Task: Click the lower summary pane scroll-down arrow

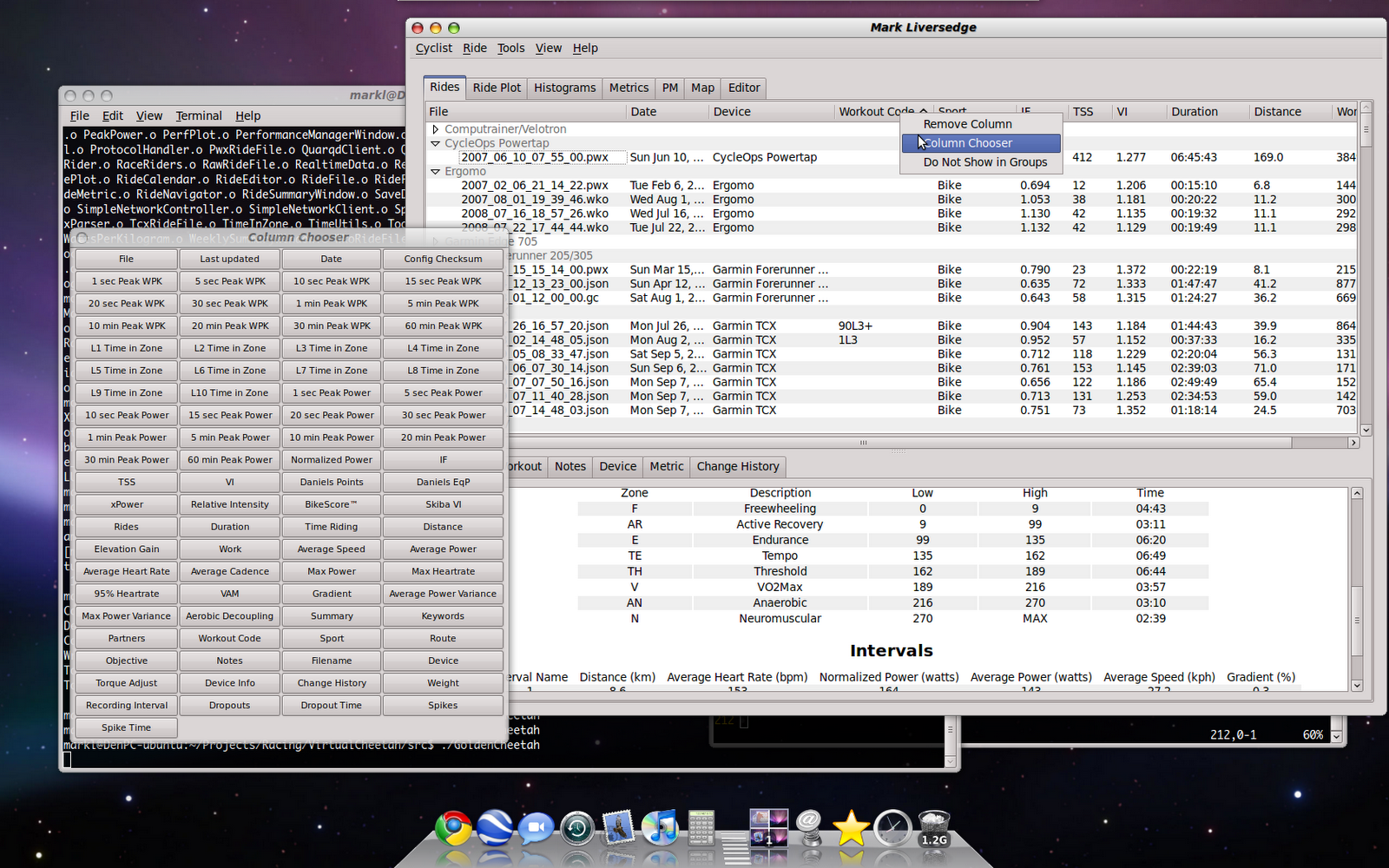Action: click(x=1357, y=686)
